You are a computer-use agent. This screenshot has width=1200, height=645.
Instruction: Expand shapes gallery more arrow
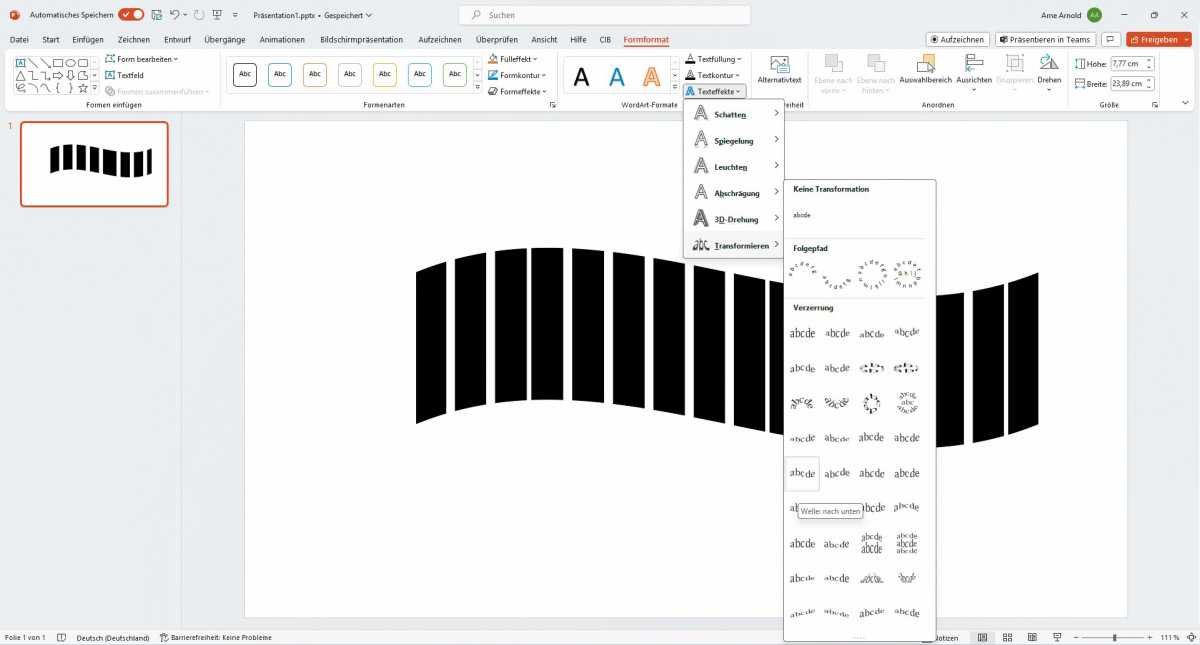click(95, 87)
